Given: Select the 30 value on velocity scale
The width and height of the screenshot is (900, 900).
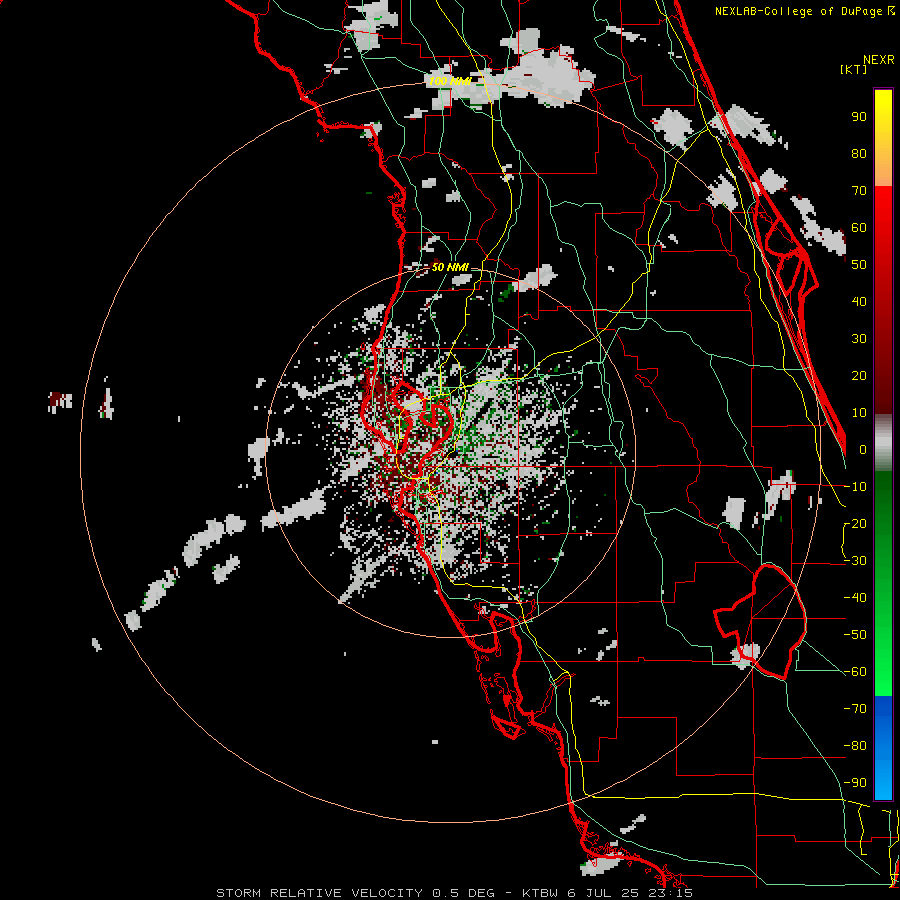Looking at the screenshot, I should coord(859,339).
